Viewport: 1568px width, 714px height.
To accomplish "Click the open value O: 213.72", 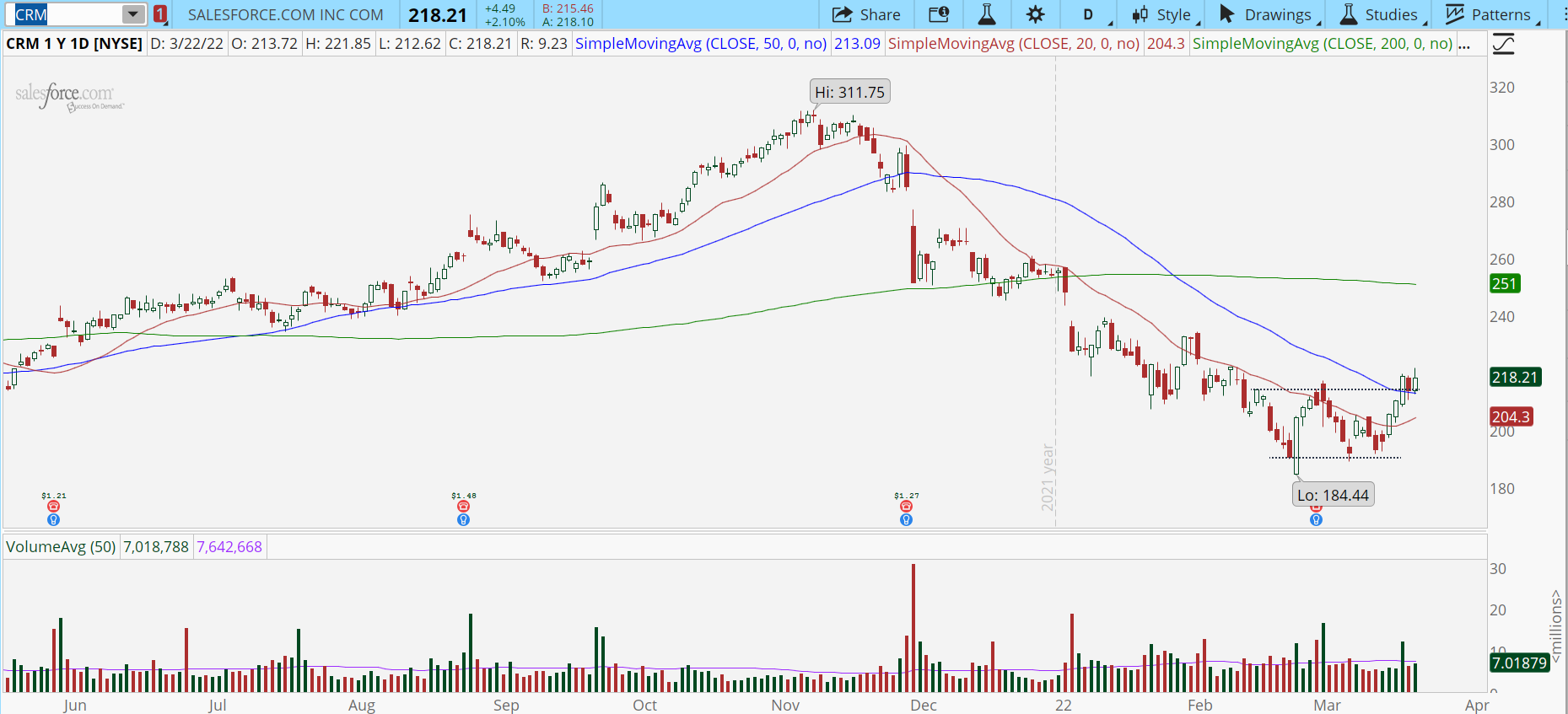I will (265, 44).
